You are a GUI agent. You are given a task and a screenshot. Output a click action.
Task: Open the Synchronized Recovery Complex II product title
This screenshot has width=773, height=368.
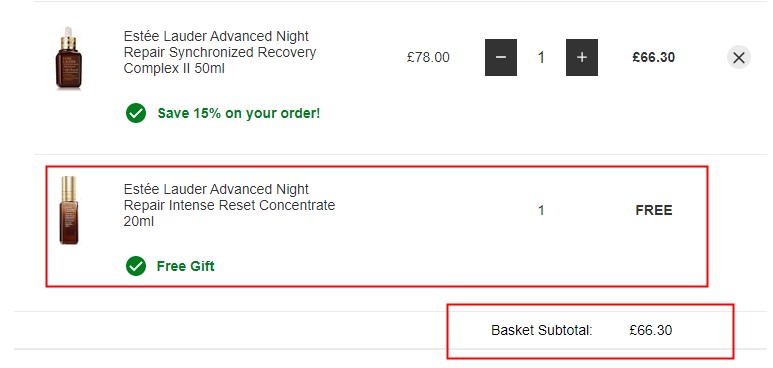[220, 52]
